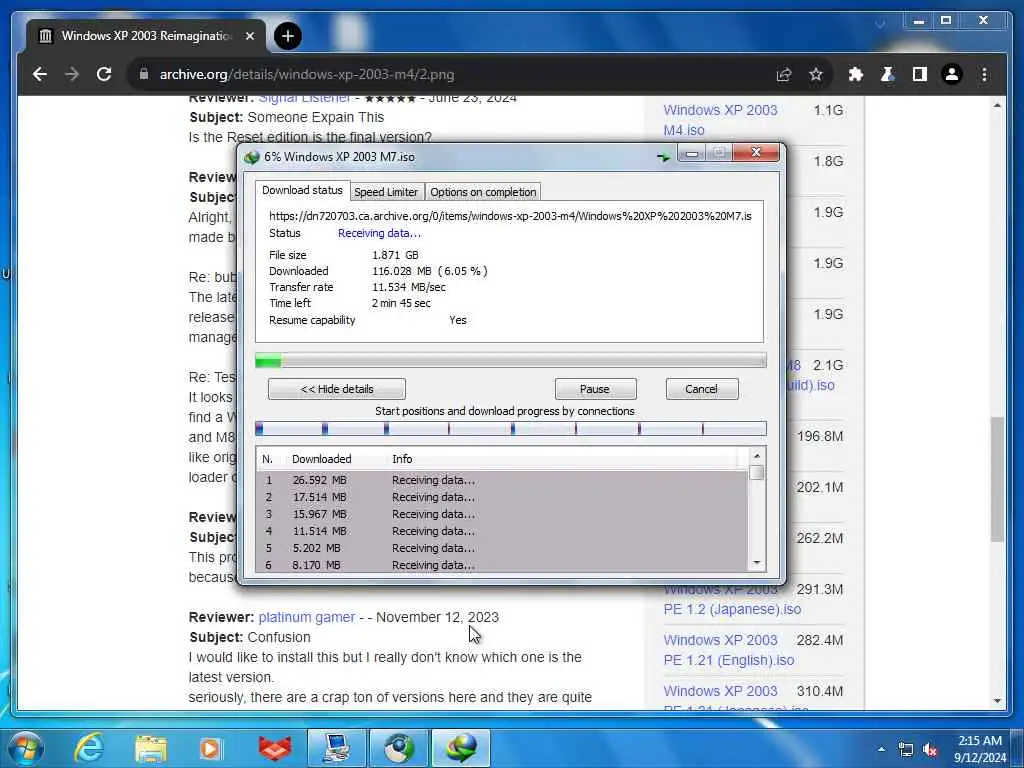1024x768 pixels.
Task: Open the browser three-dot menu
Action: pyautogui.click(x=984, y=74)
